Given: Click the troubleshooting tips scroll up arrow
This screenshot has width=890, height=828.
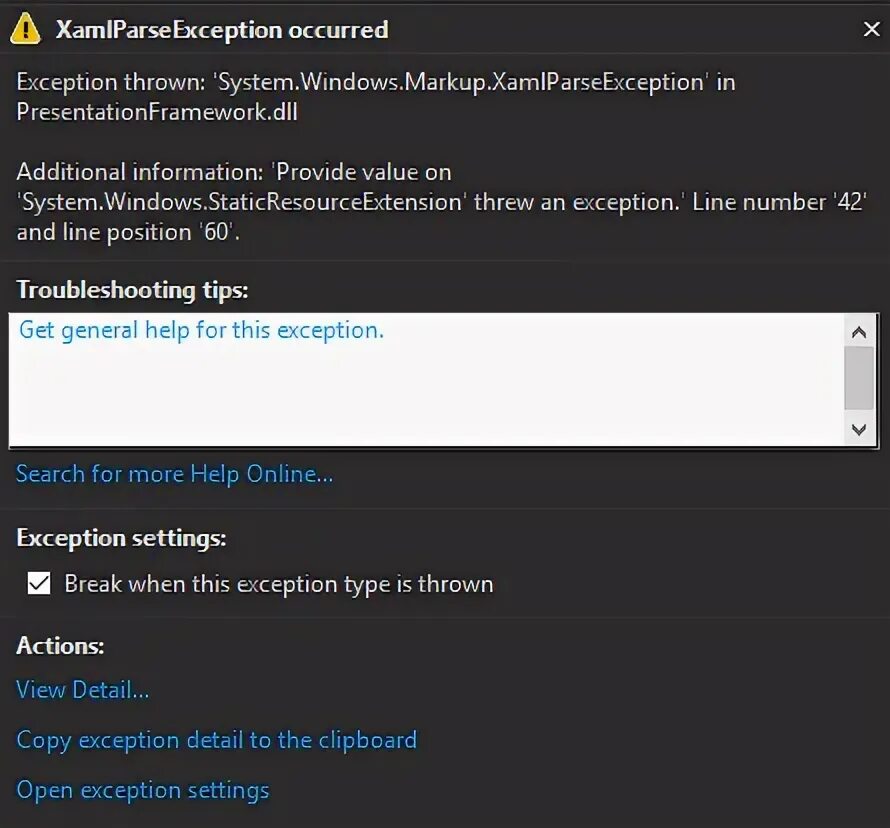Looking at the screenshot, I should pyautogui.click(x=859, y=331).
